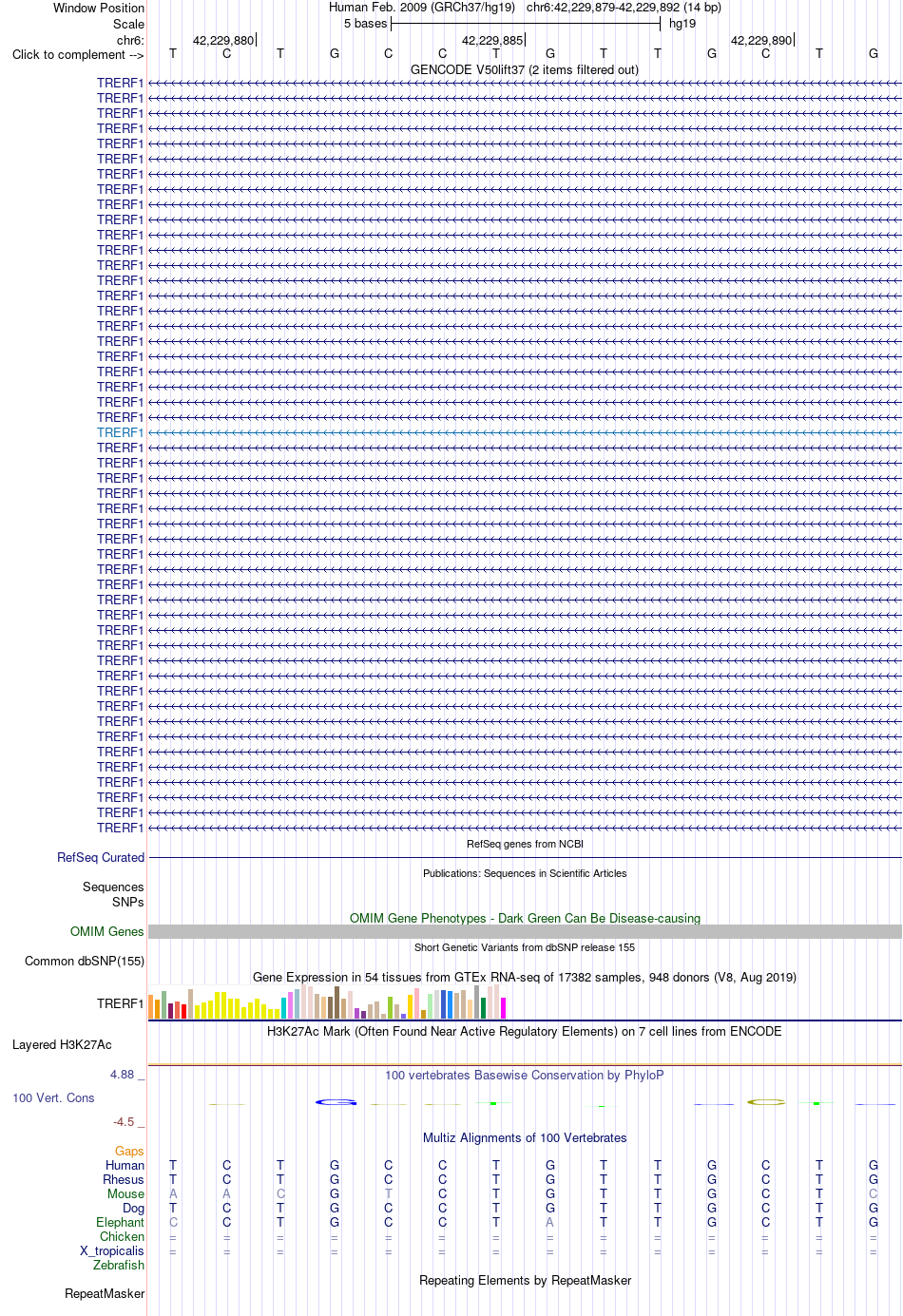
Task: Click 'RefSeq genes from NCBI' track title
Action: pyautogui.click(x=525, y=844)
